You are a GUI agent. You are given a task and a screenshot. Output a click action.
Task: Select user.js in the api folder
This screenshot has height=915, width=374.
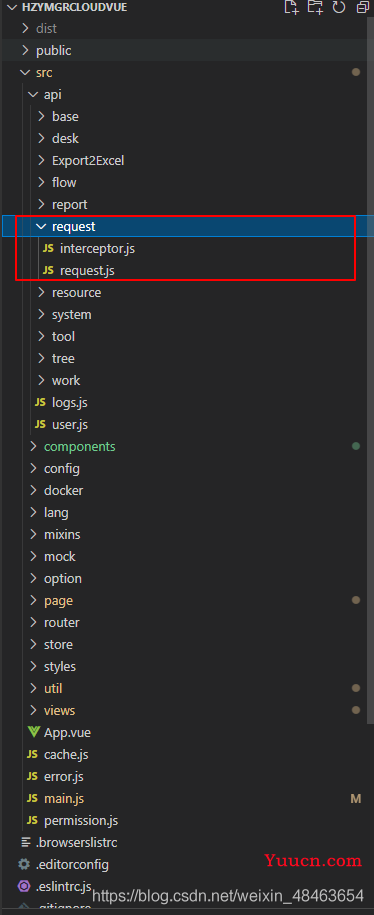pyautogui.click(x=69, y=424)
